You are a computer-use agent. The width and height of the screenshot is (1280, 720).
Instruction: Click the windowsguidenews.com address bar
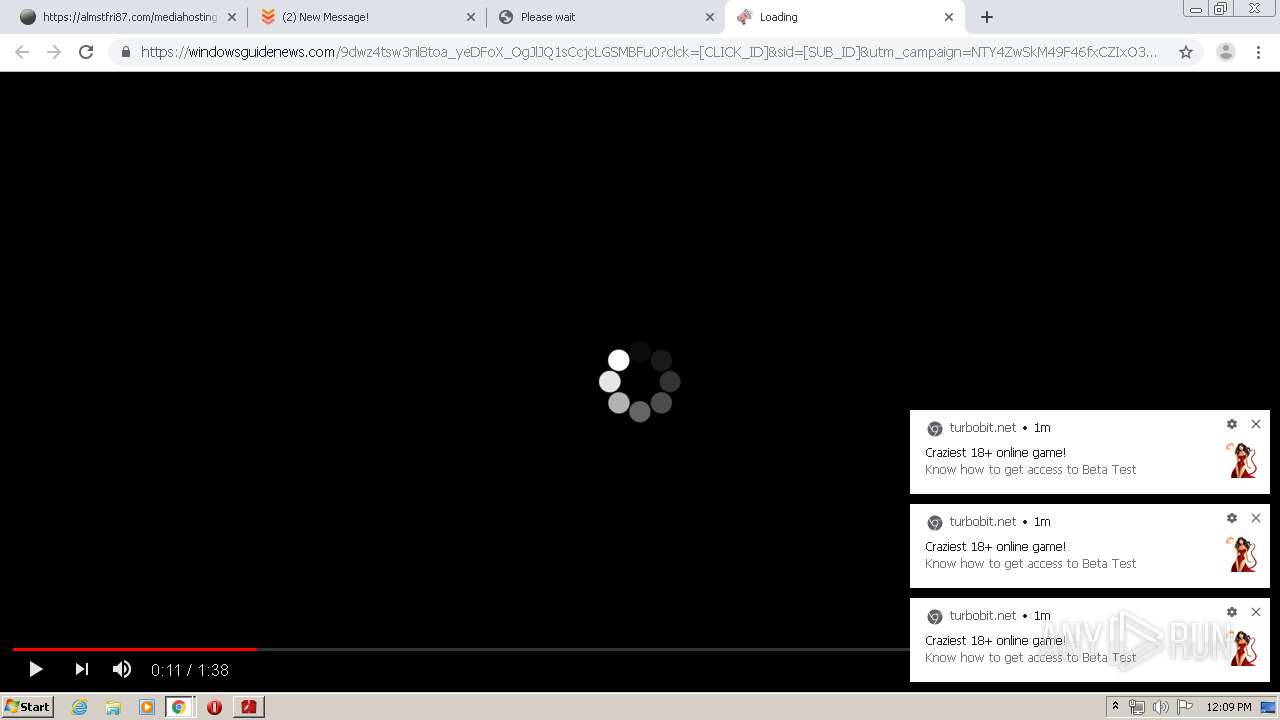click(x=648, y=52)
